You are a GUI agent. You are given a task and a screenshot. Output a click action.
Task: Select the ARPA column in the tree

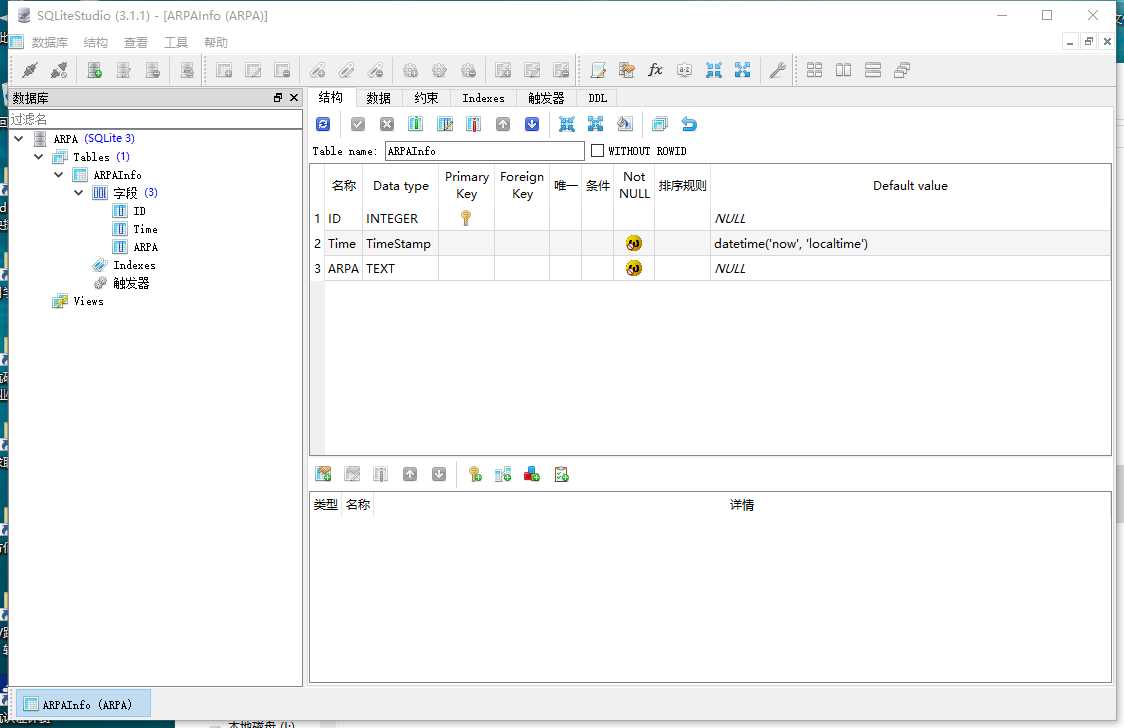coord(146,246)
